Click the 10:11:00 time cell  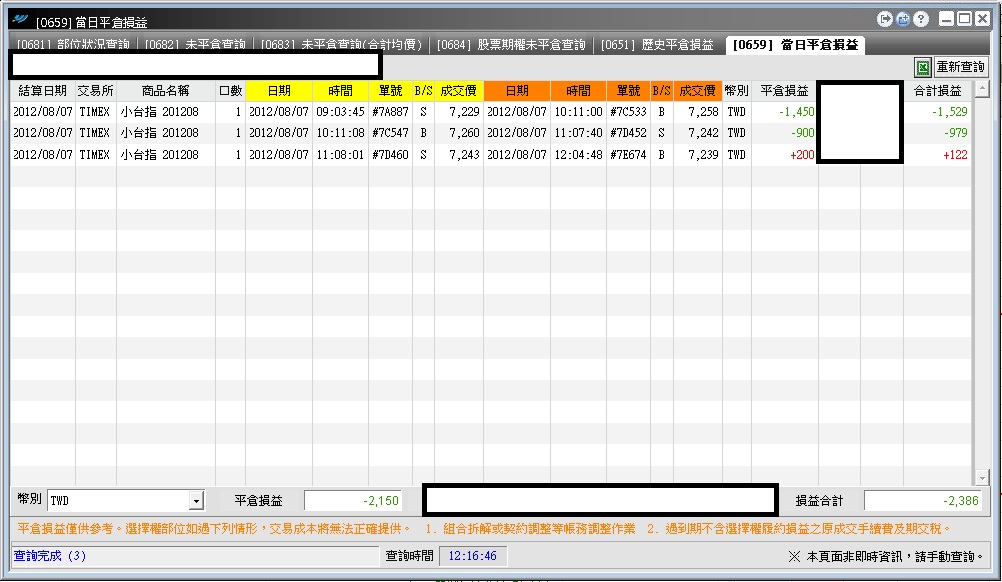tap(578, 112)
